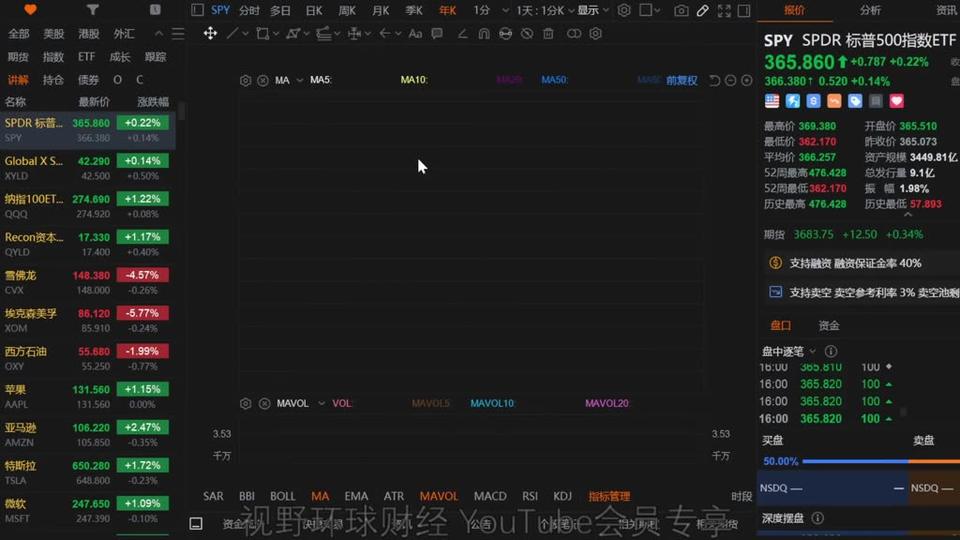Expand the MAVOL indicator type dropdown

pos(321,403)
